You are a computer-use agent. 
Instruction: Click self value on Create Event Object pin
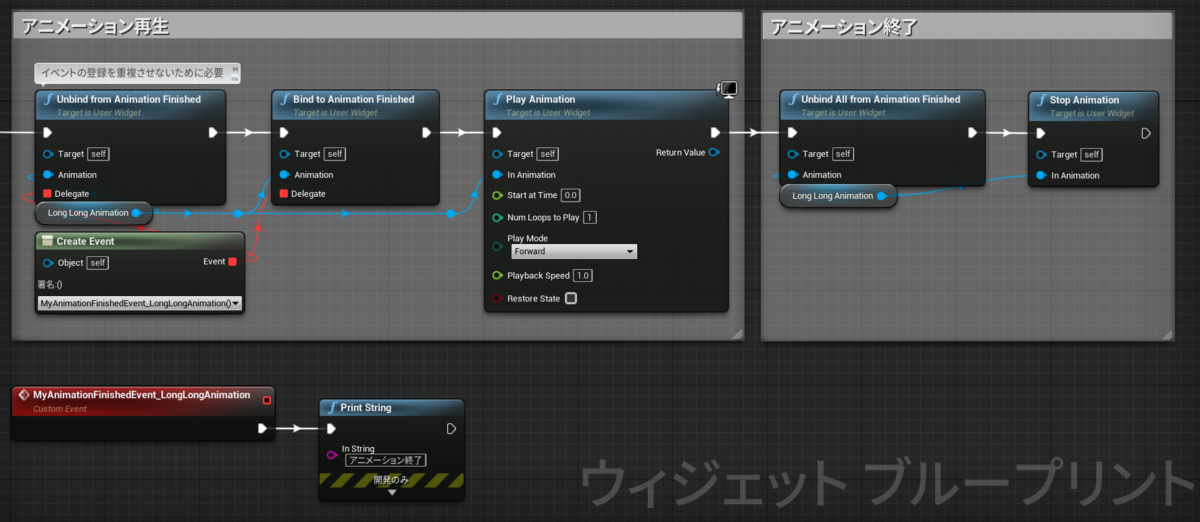pos(98,263)
